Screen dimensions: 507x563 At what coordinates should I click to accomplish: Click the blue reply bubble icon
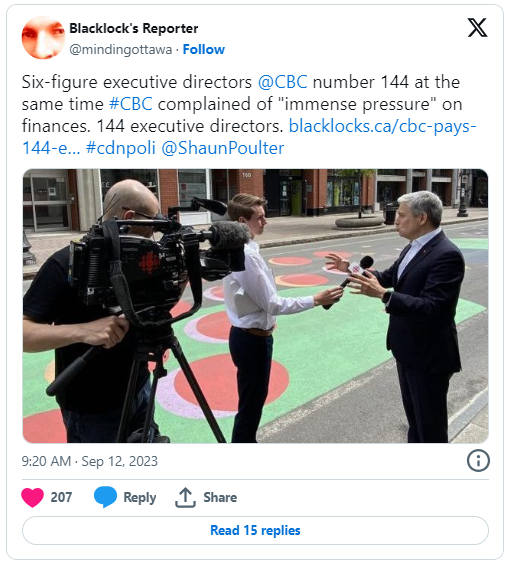click(105, 497)
